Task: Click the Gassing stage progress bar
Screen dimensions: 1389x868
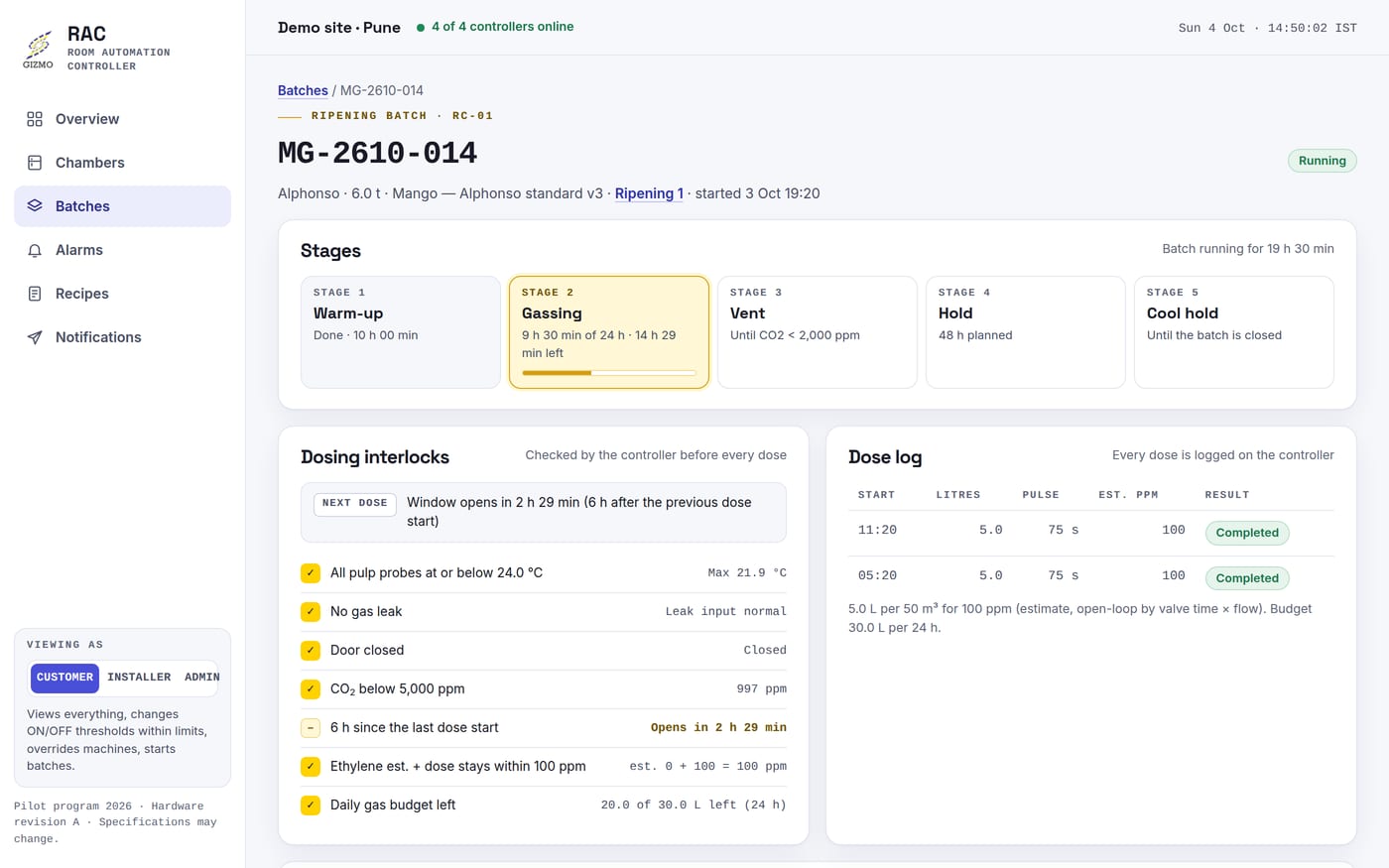Action: pos(609,373)
